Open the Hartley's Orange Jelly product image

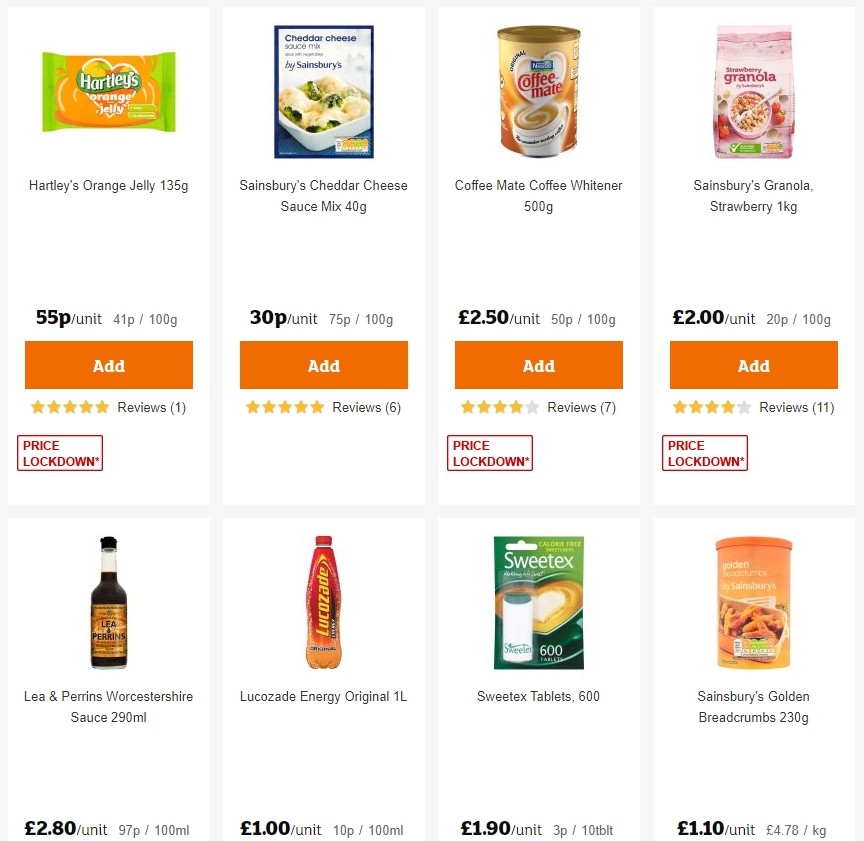[x=108, y=91]
